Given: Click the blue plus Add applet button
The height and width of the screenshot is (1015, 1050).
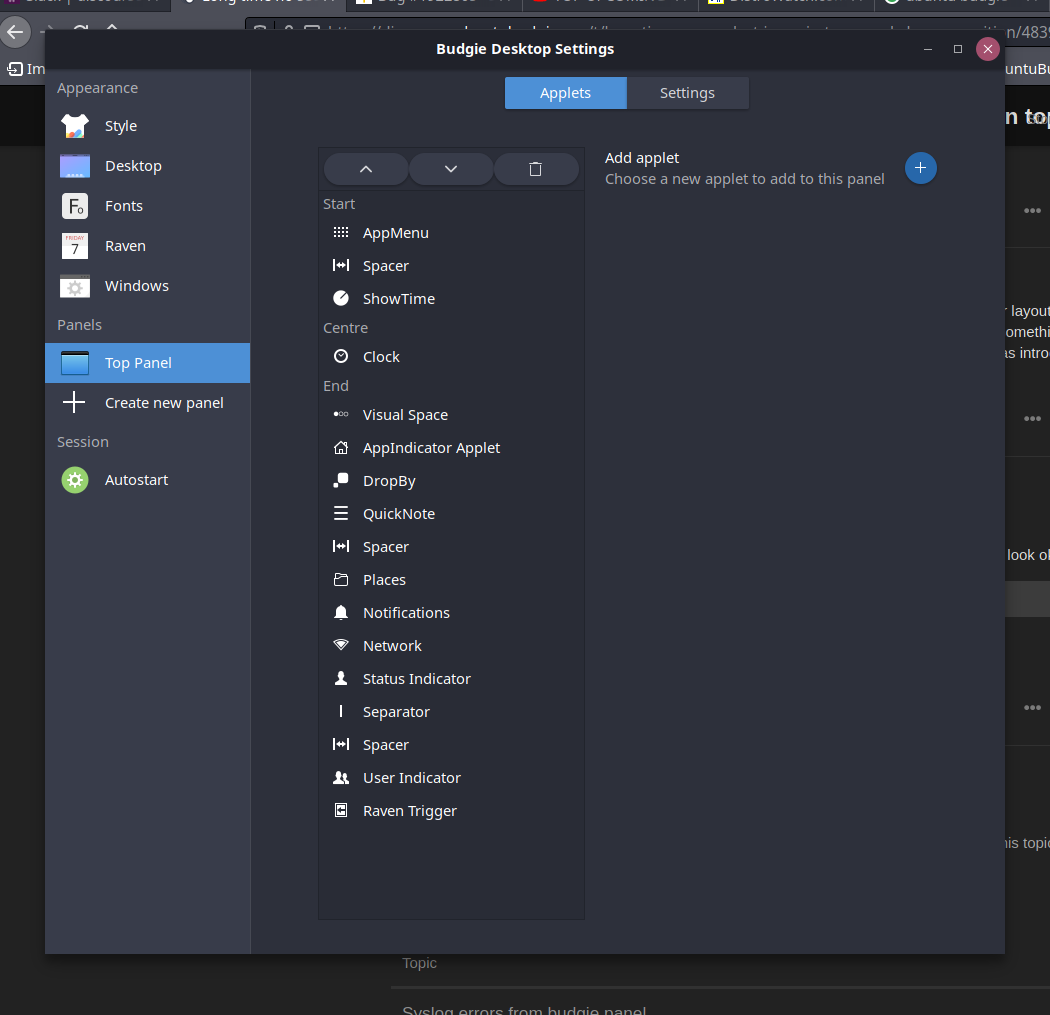Looking at the screenshot, I should point(920,168).
